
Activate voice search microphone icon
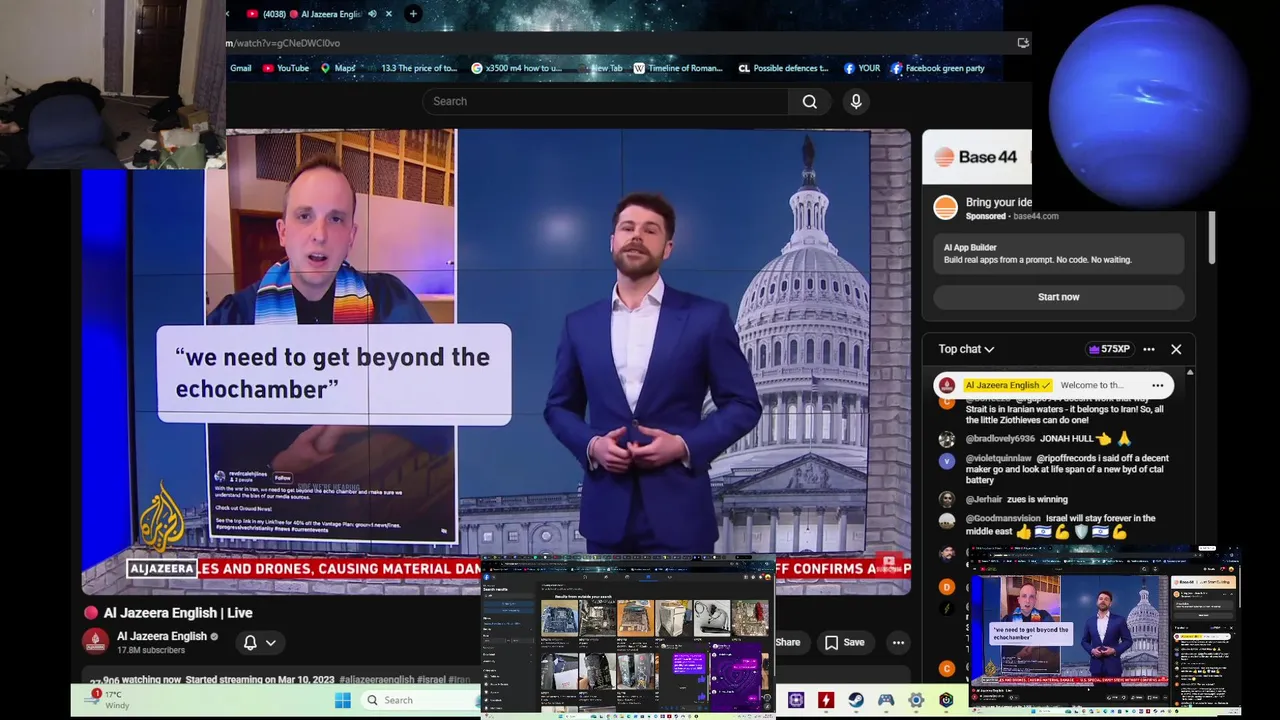coord(856,101)
